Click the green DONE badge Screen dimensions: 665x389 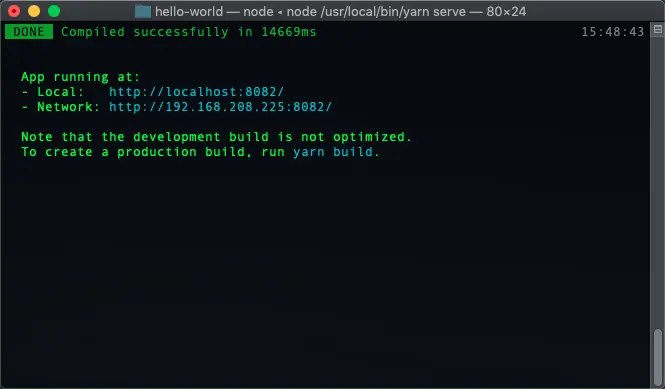pyautogui.click(x=29, y=32)
